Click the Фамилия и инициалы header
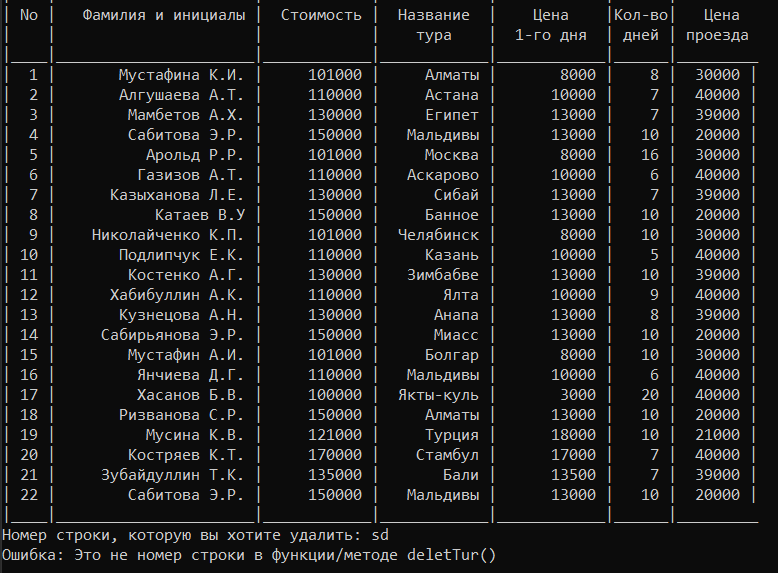This screenshot has height=573, width=778. (164, 15)
